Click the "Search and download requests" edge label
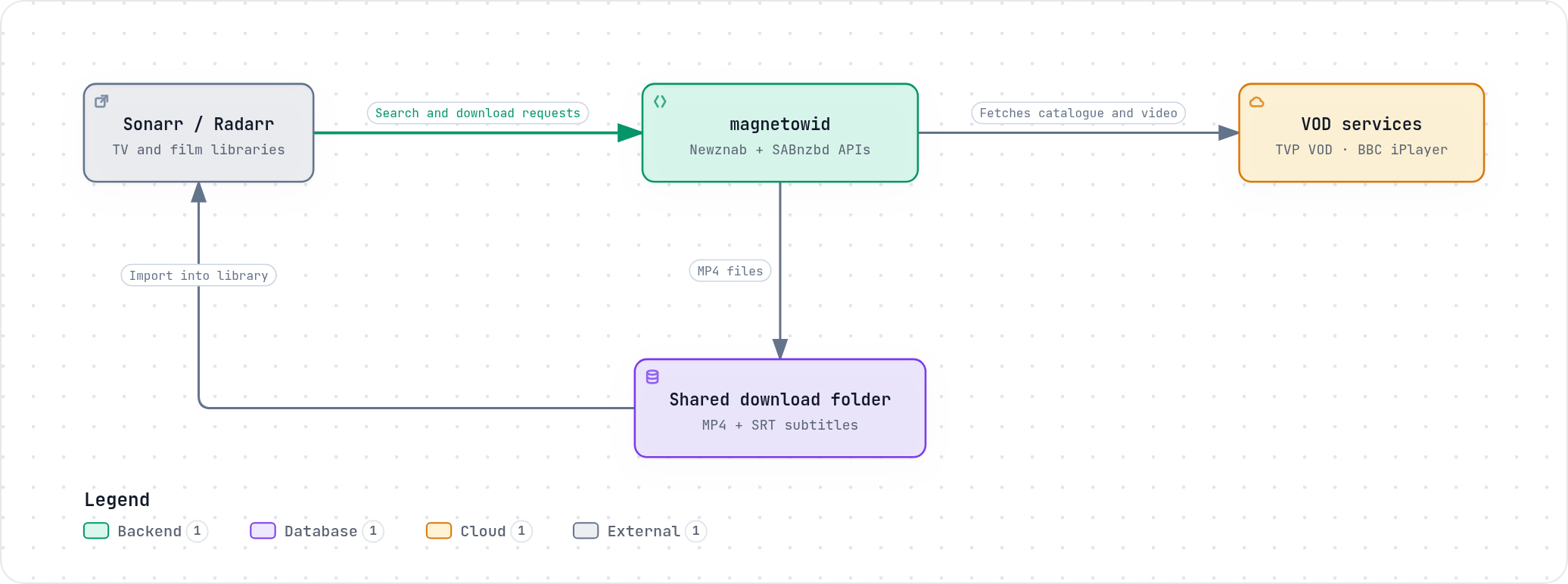The width and height of the screenshot is (1568, 584). 478,113
